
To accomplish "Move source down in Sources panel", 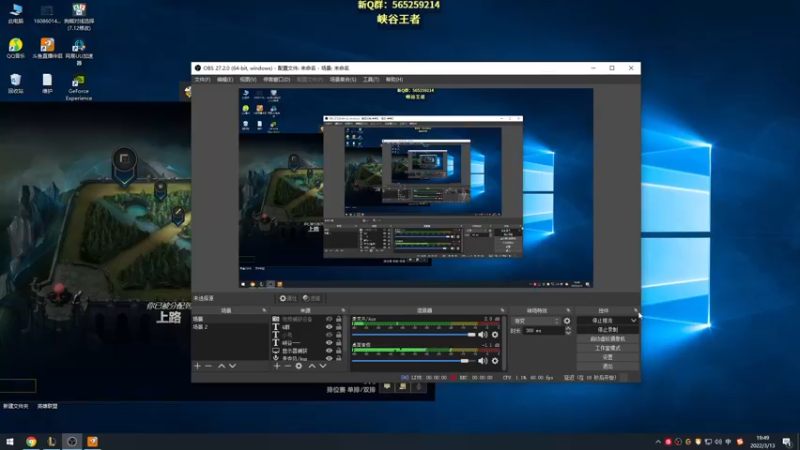I will [322, 366].
